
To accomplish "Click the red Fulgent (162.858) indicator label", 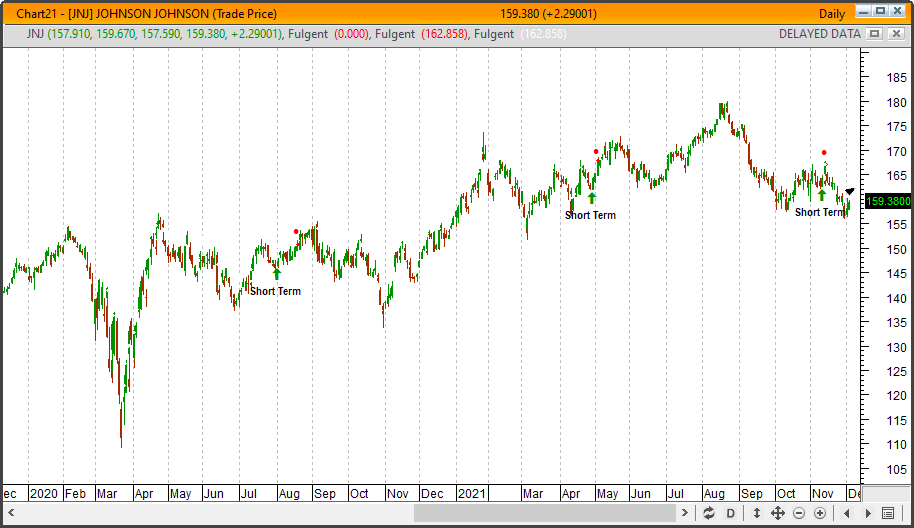I will [x=421, y=34].
